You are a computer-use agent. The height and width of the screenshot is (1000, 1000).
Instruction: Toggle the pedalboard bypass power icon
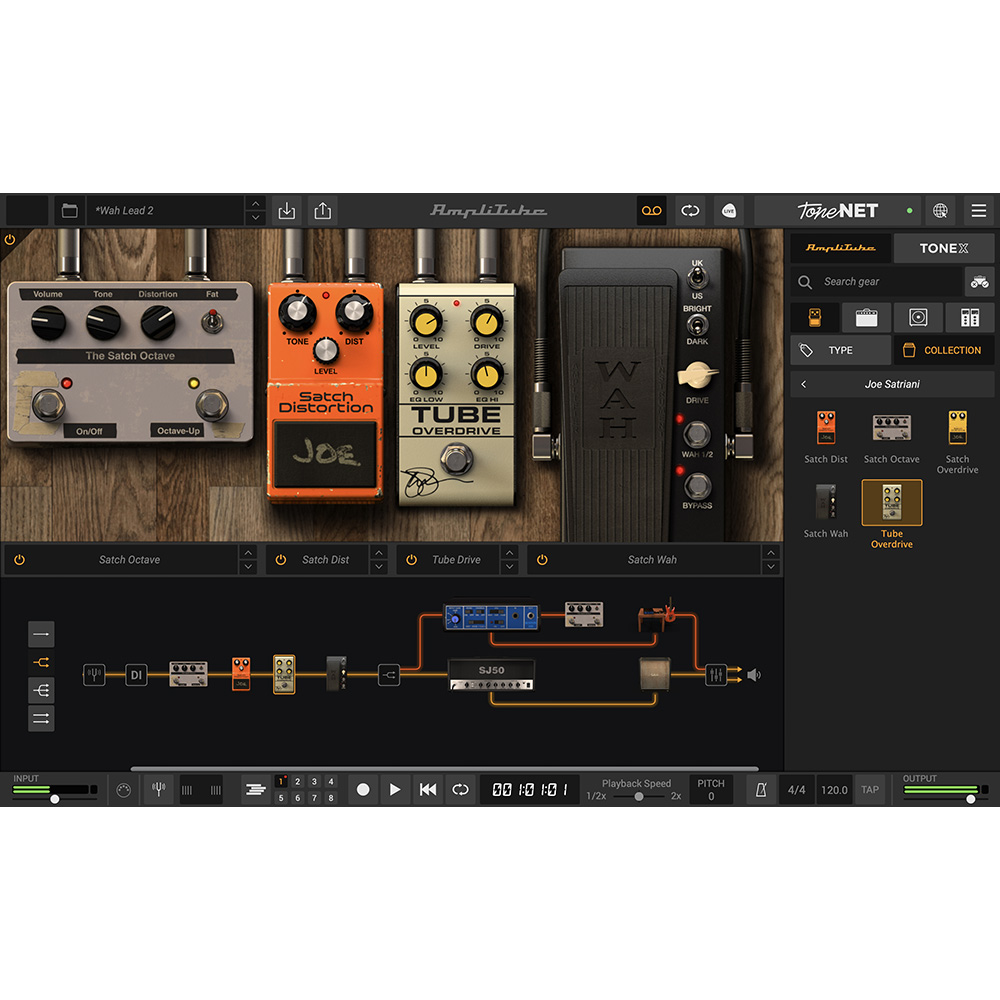10,240
